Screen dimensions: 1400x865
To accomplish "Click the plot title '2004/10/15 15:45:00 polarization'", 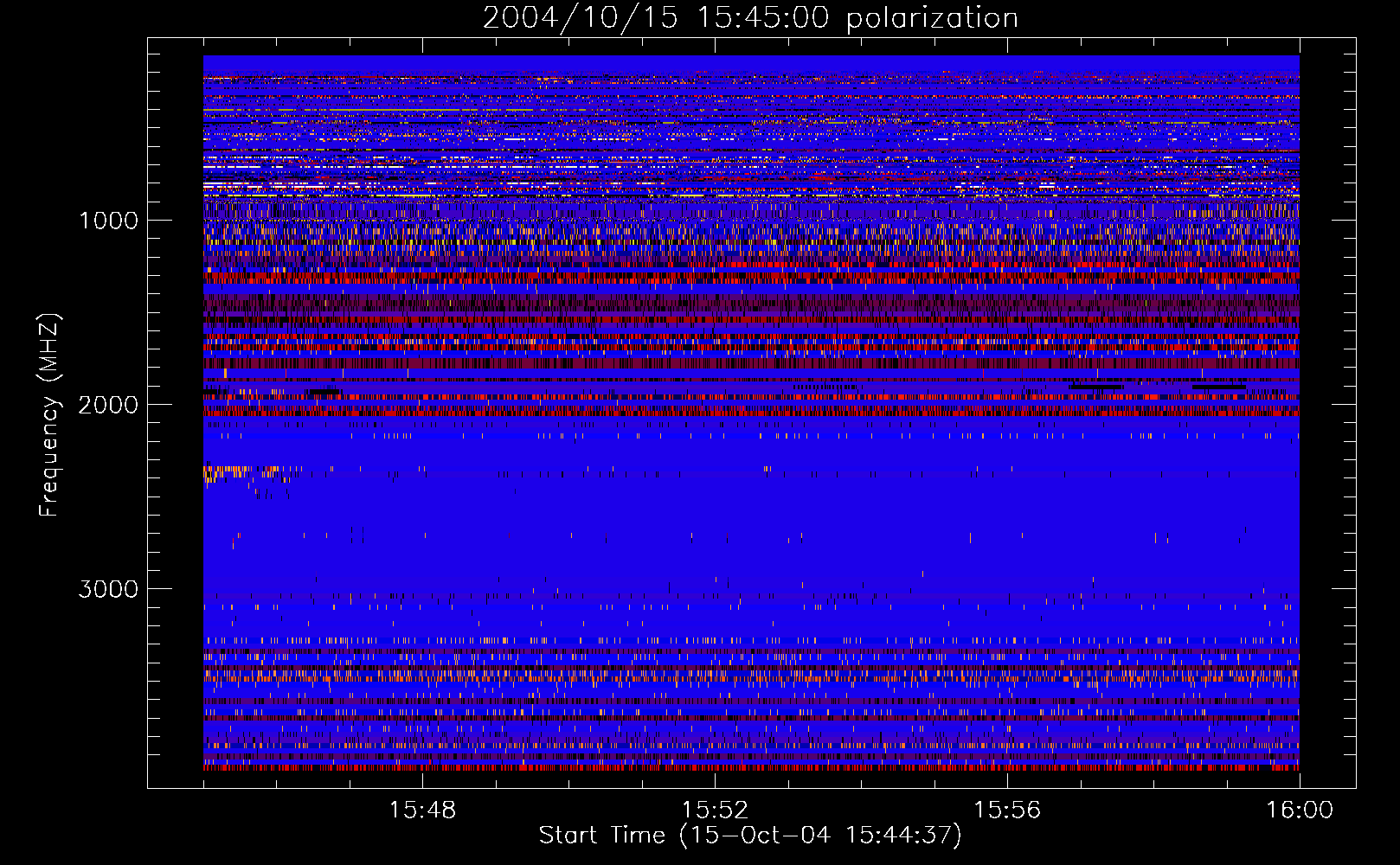I will [750, 18].
